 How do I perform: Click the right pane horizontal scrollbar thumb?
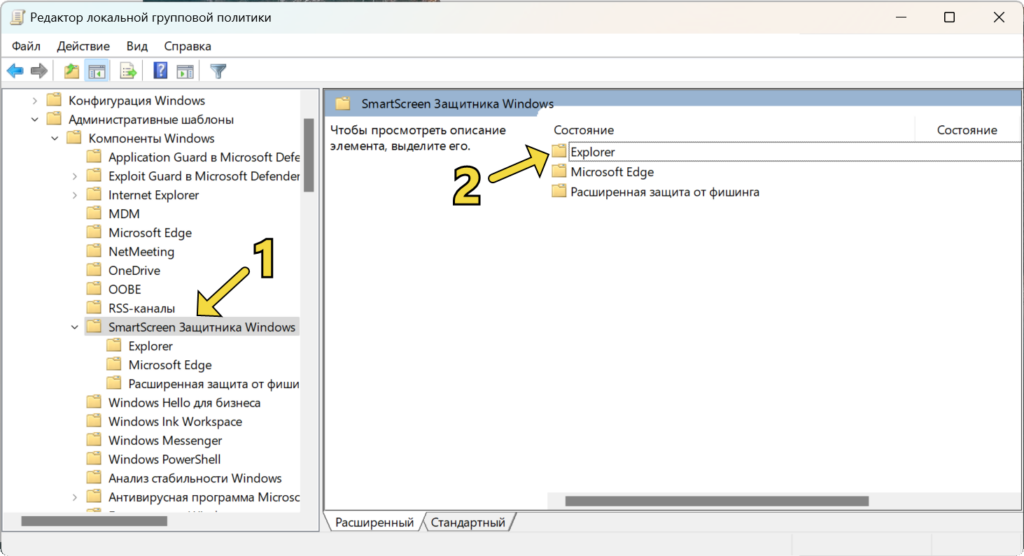[720, 501]
